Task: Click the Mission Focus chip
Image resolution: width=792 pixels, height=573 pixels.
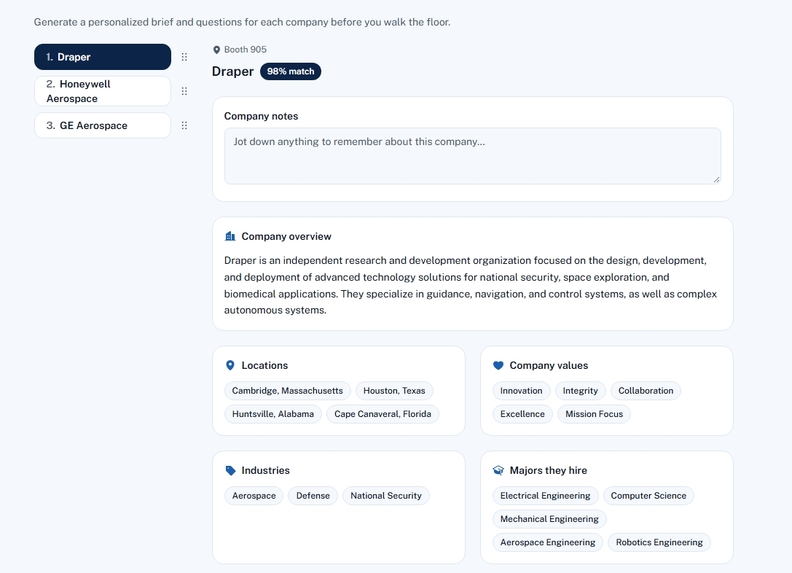Action: (x=594, y=414)
